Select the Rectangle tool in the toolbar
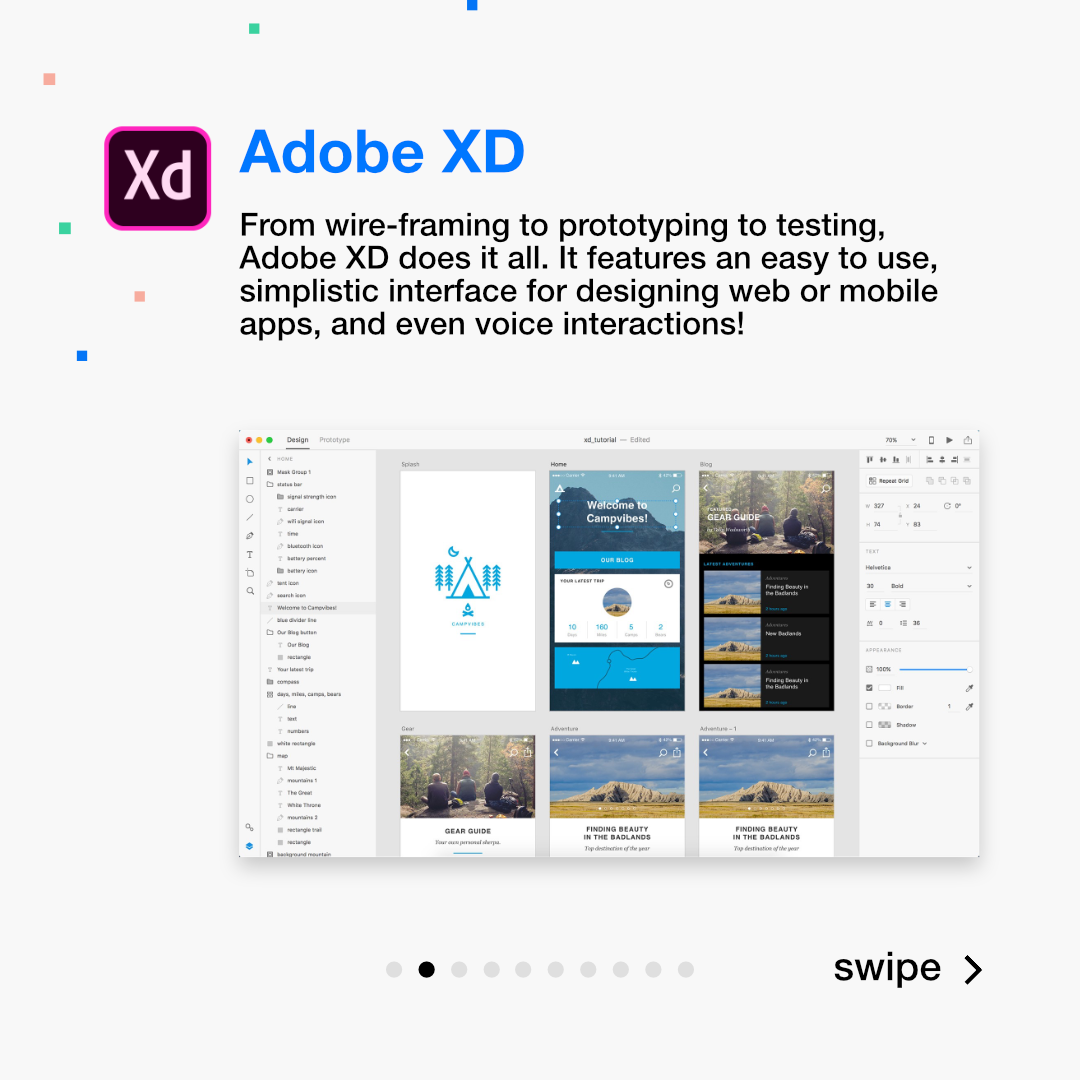The height and width of the screenshot is (1080, 1080). coord(250,480)
